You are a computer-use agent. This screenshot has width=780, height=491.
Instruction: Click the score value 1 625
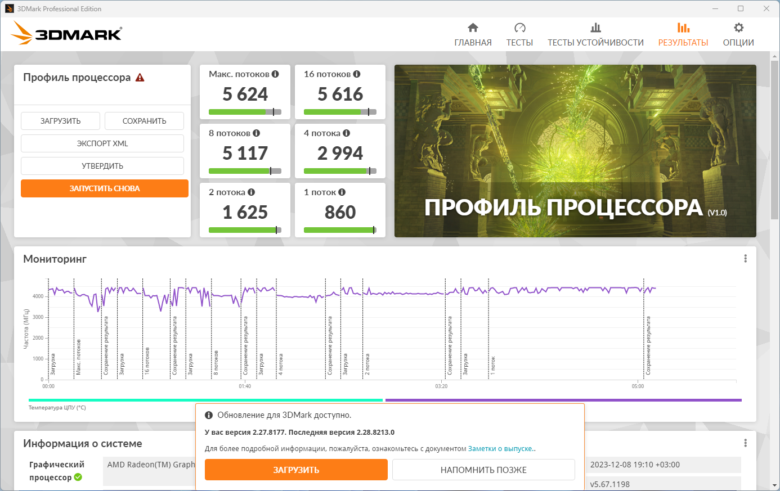pos(245,212)
